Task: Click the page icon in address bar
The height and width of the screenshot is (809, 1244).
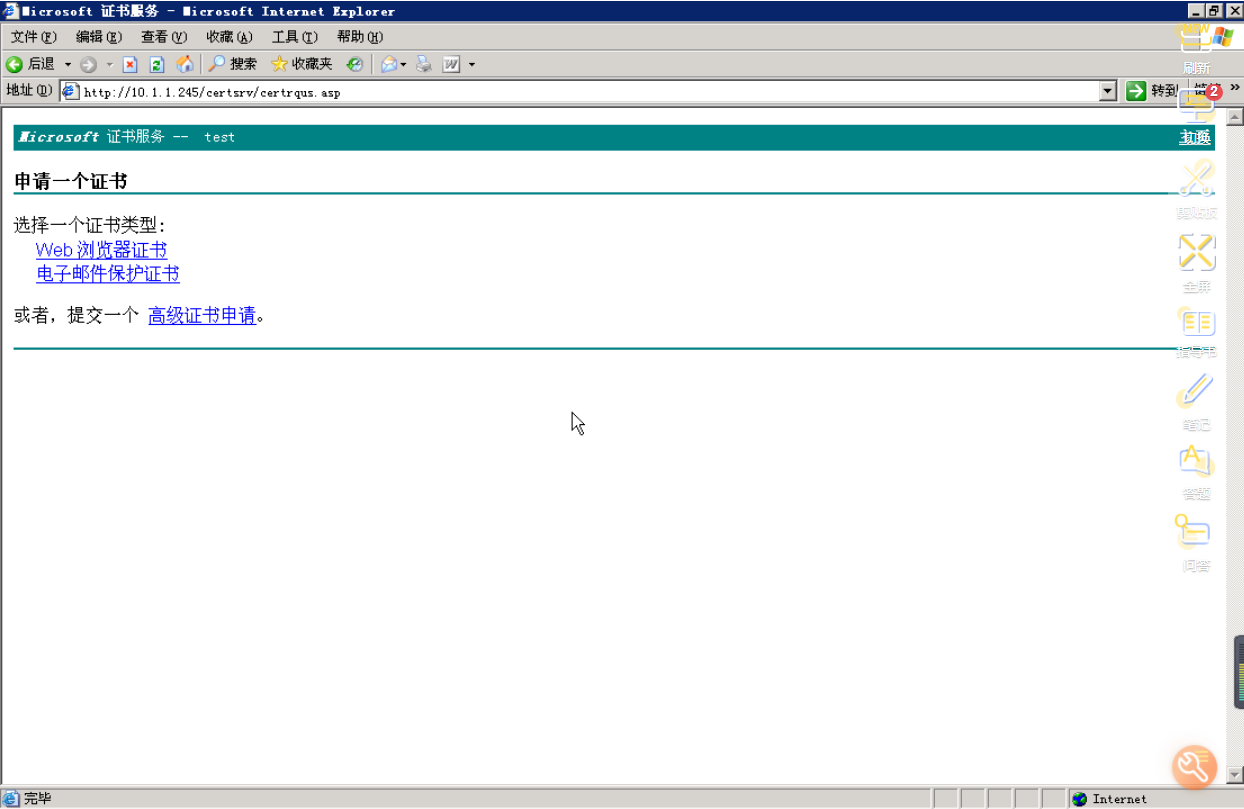Action: point(70,91)
